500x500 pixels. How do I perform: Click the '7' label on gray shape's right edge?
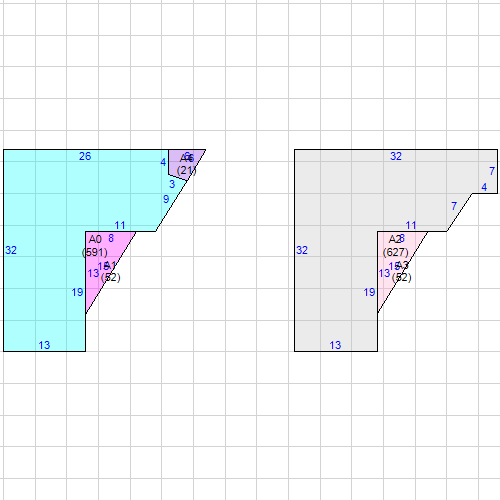[x=492, y=171]
